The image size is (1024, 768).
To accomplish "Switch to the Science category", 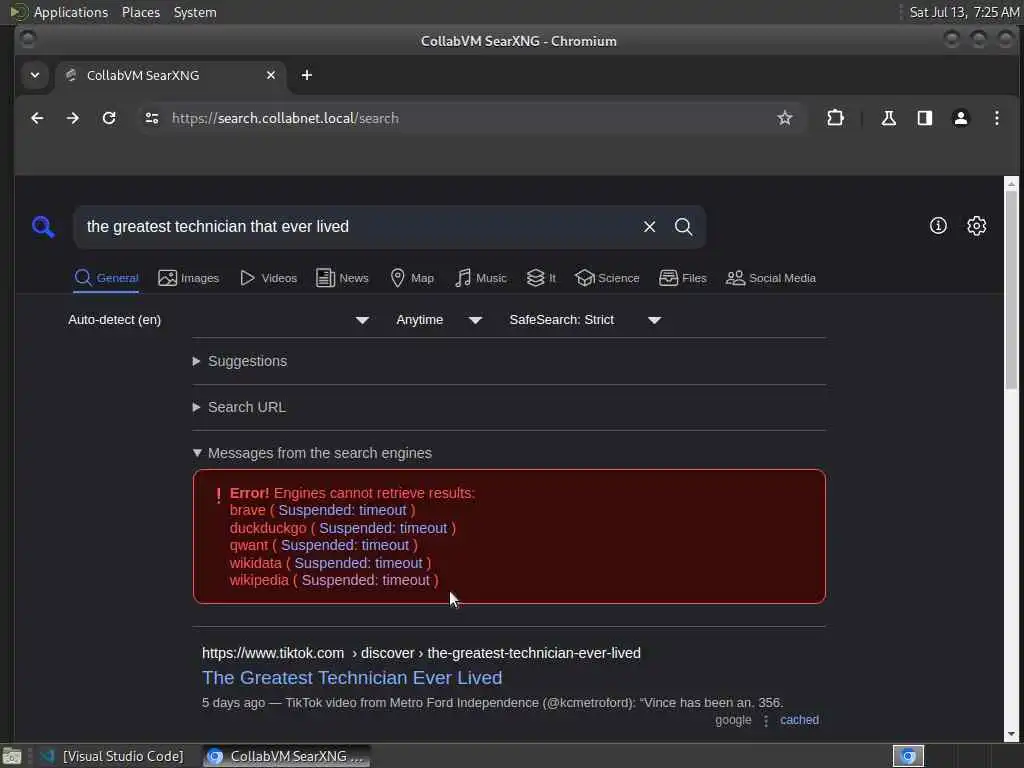I will (x=607, y=278).
